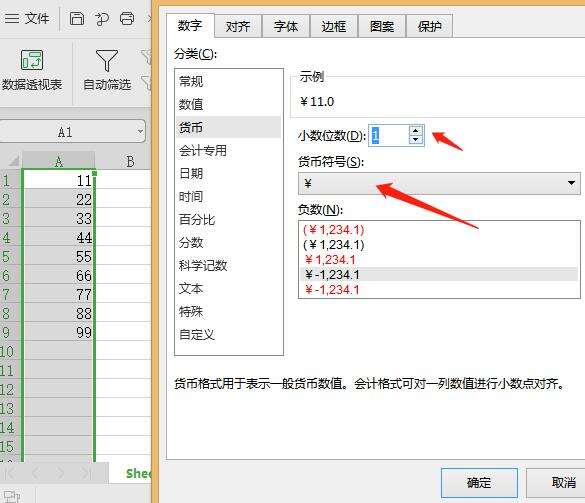This screenshot has height=503, width=585.
Task: Select 百分比 in category list
Action: (197, 220)
